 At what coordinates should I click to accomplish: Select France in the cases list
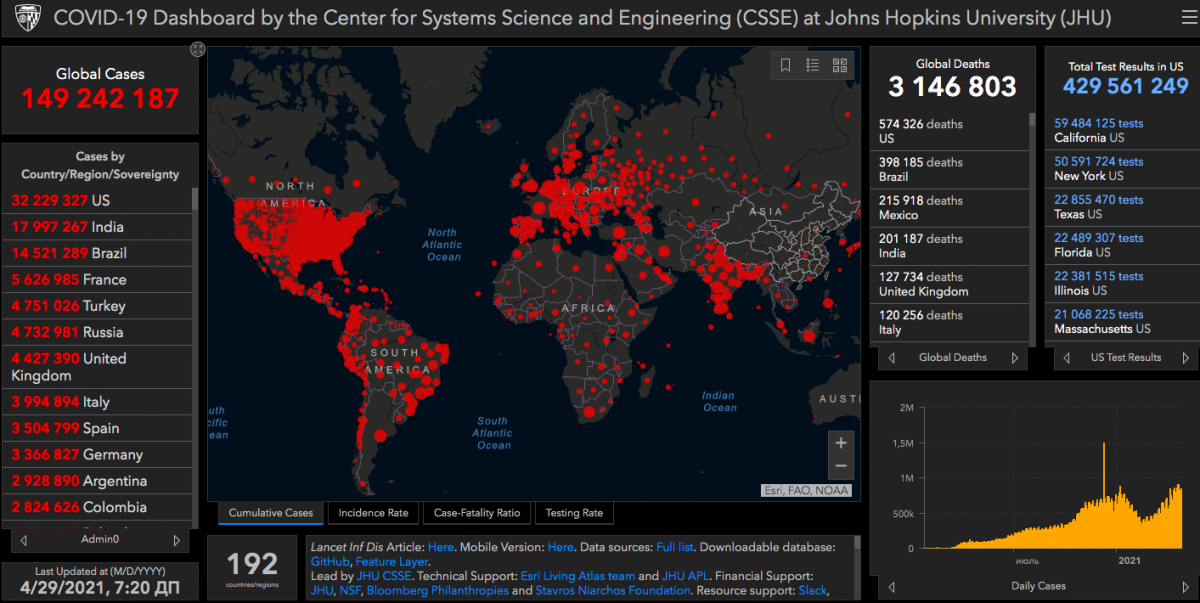(98, 279)
